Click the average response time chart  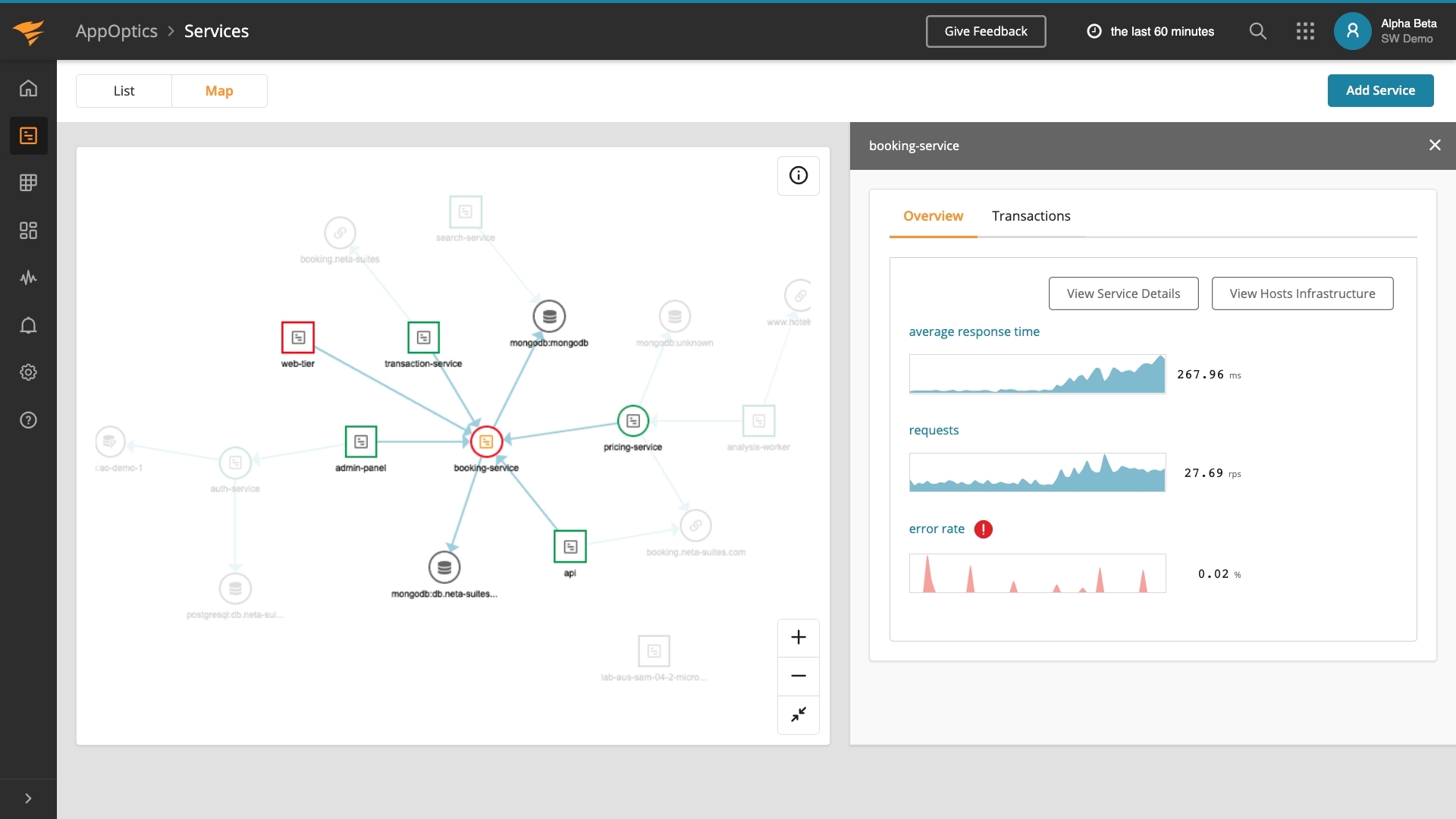point(1037,374)
